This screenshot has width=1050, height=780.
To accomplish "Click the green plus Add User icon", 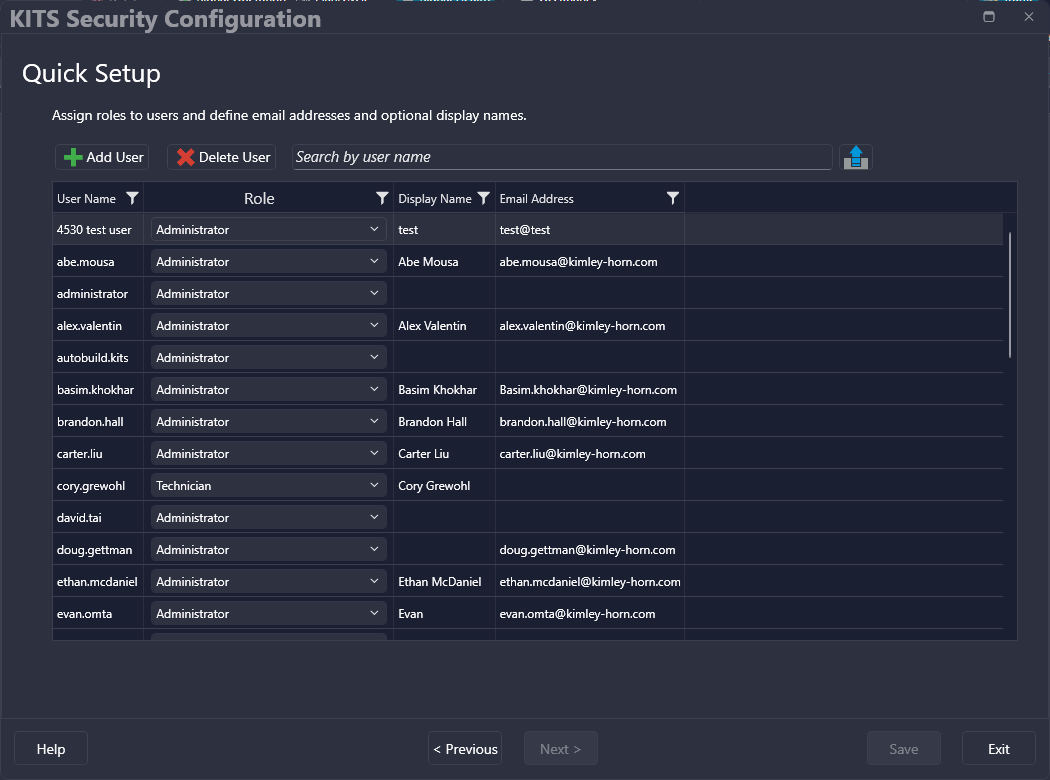I will pos(73,157).
